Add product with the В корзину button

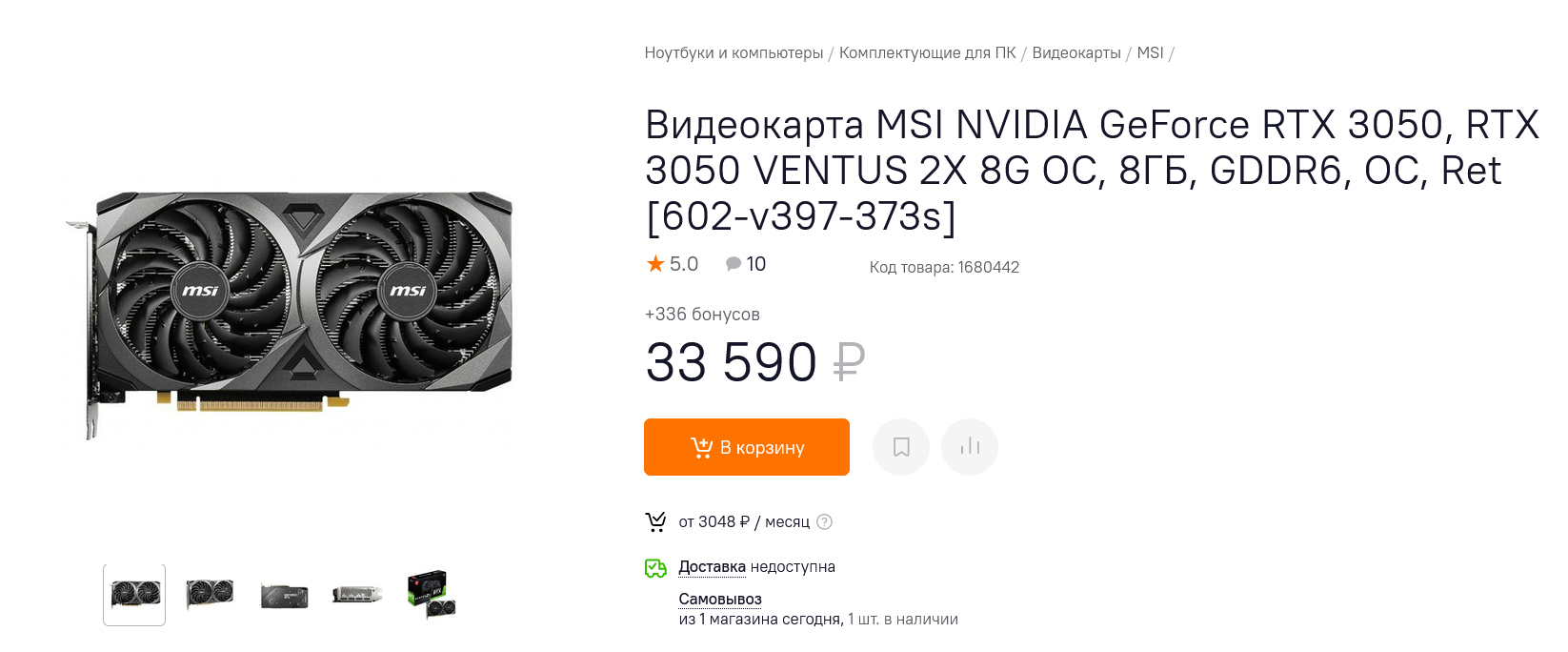747,447
